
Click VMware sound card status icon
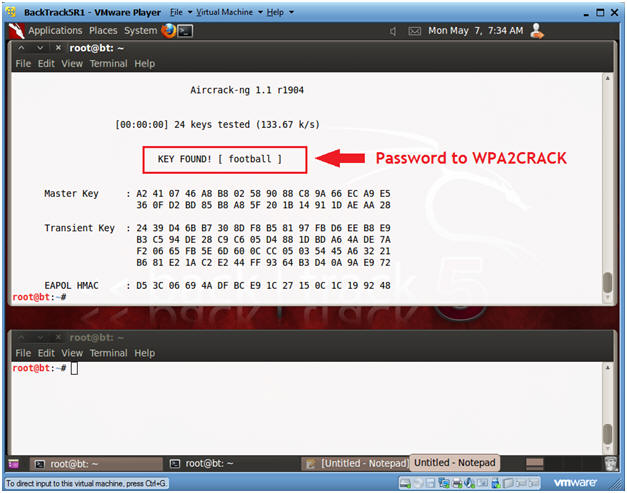point(470,483)
